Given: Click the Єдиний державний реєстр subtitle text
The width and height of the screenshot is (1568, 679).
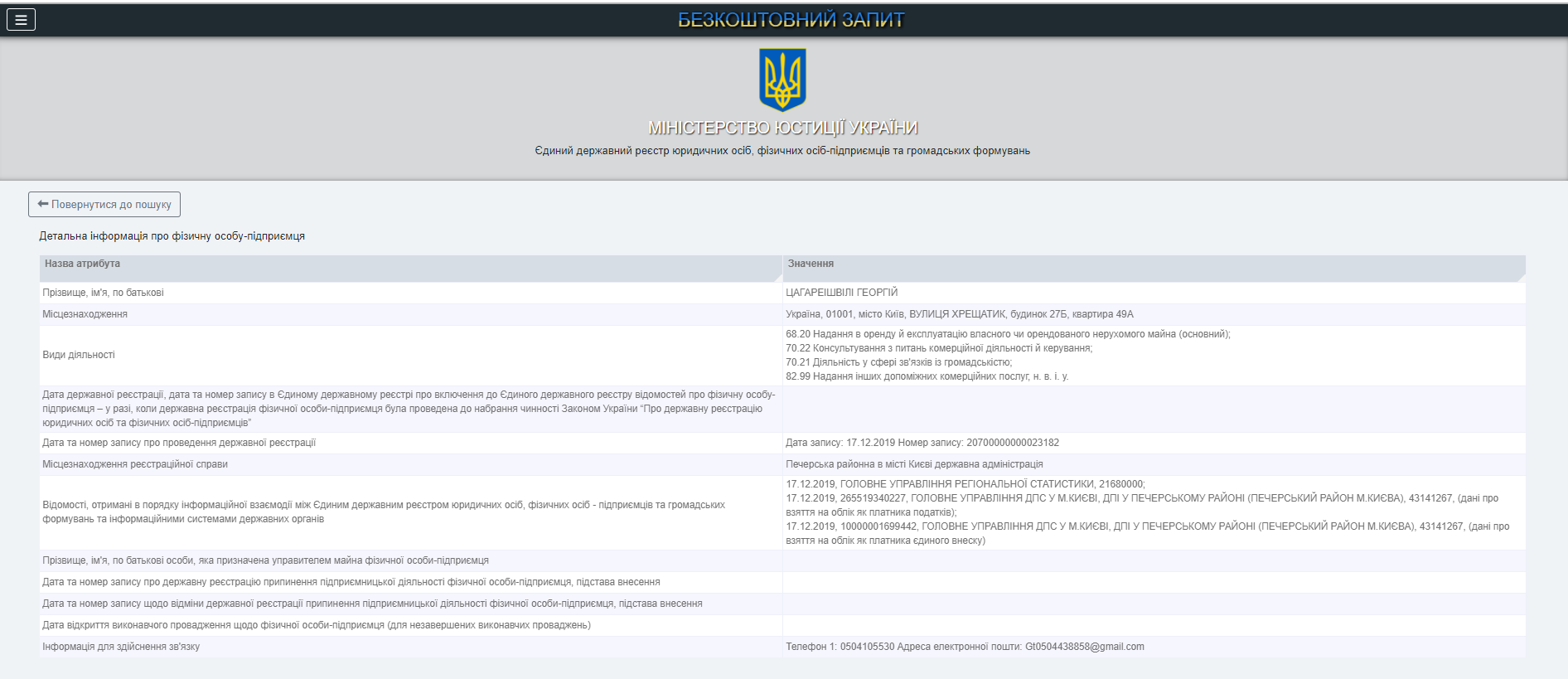Looking at the screenshot, I should 782,151.
